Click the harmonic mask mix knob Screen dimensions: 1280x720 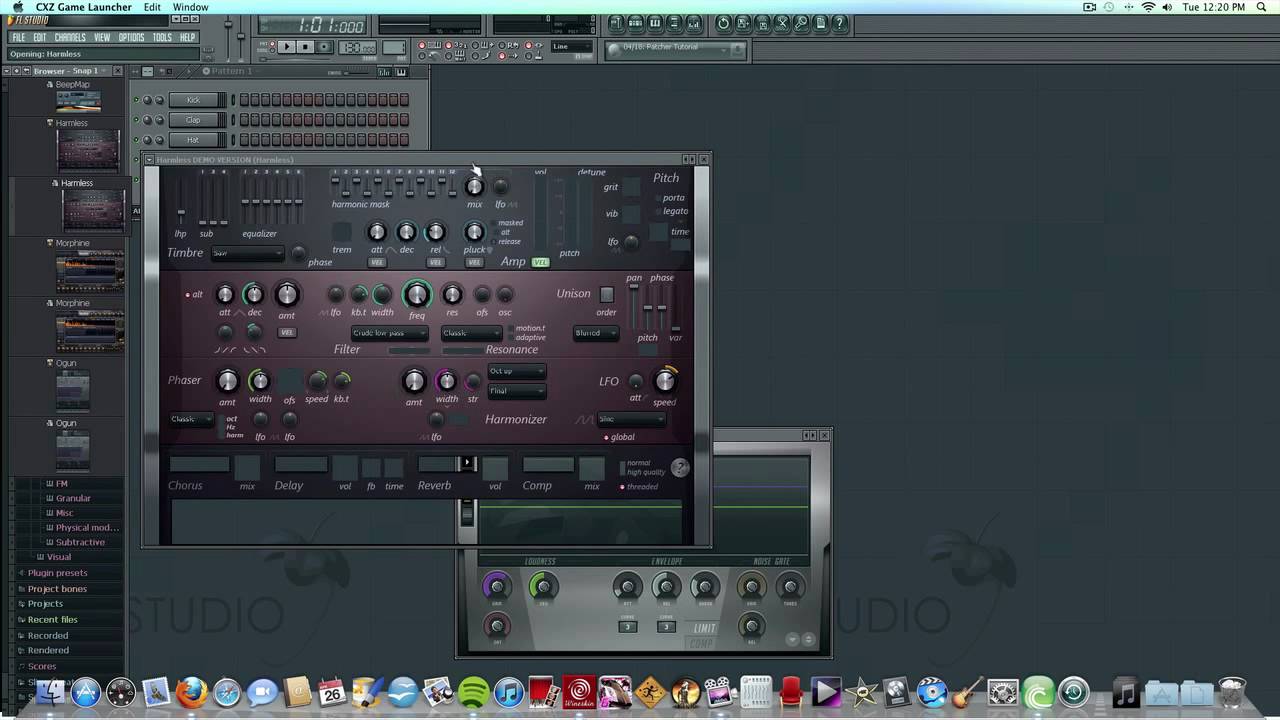tap(474, 186)
